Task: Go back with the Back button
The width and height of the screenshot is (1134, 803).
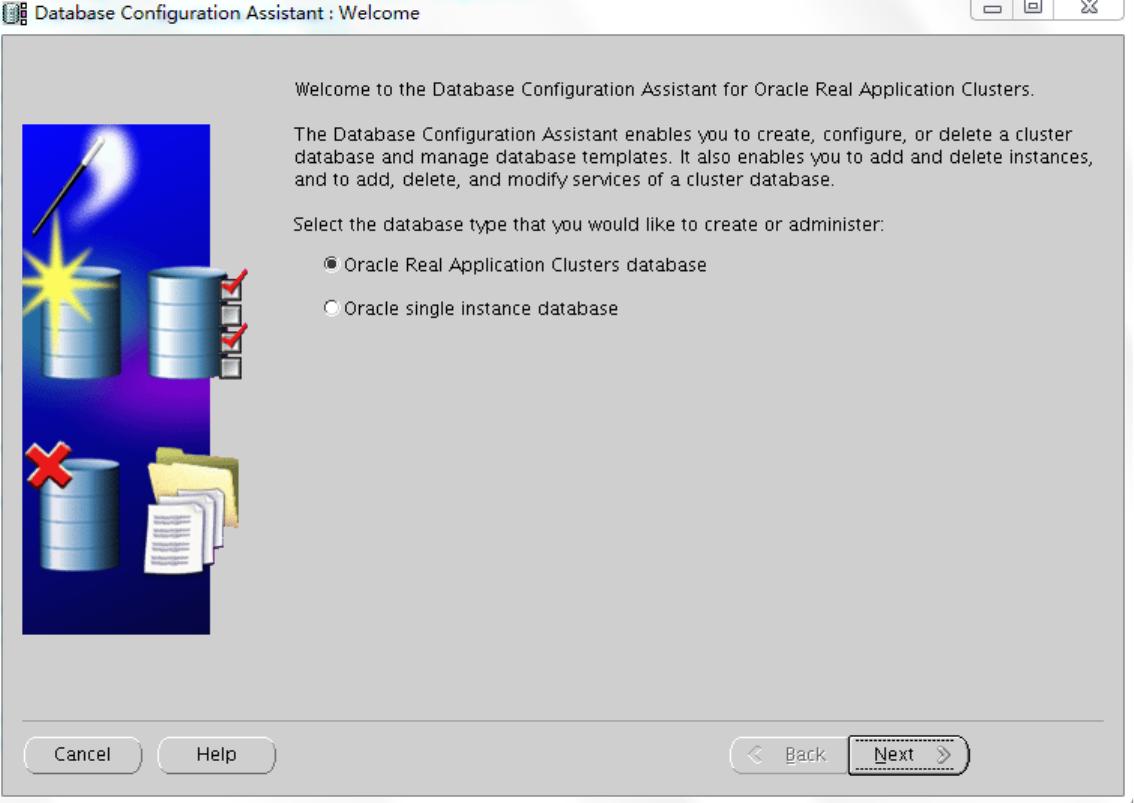Action: coord(789,755)
